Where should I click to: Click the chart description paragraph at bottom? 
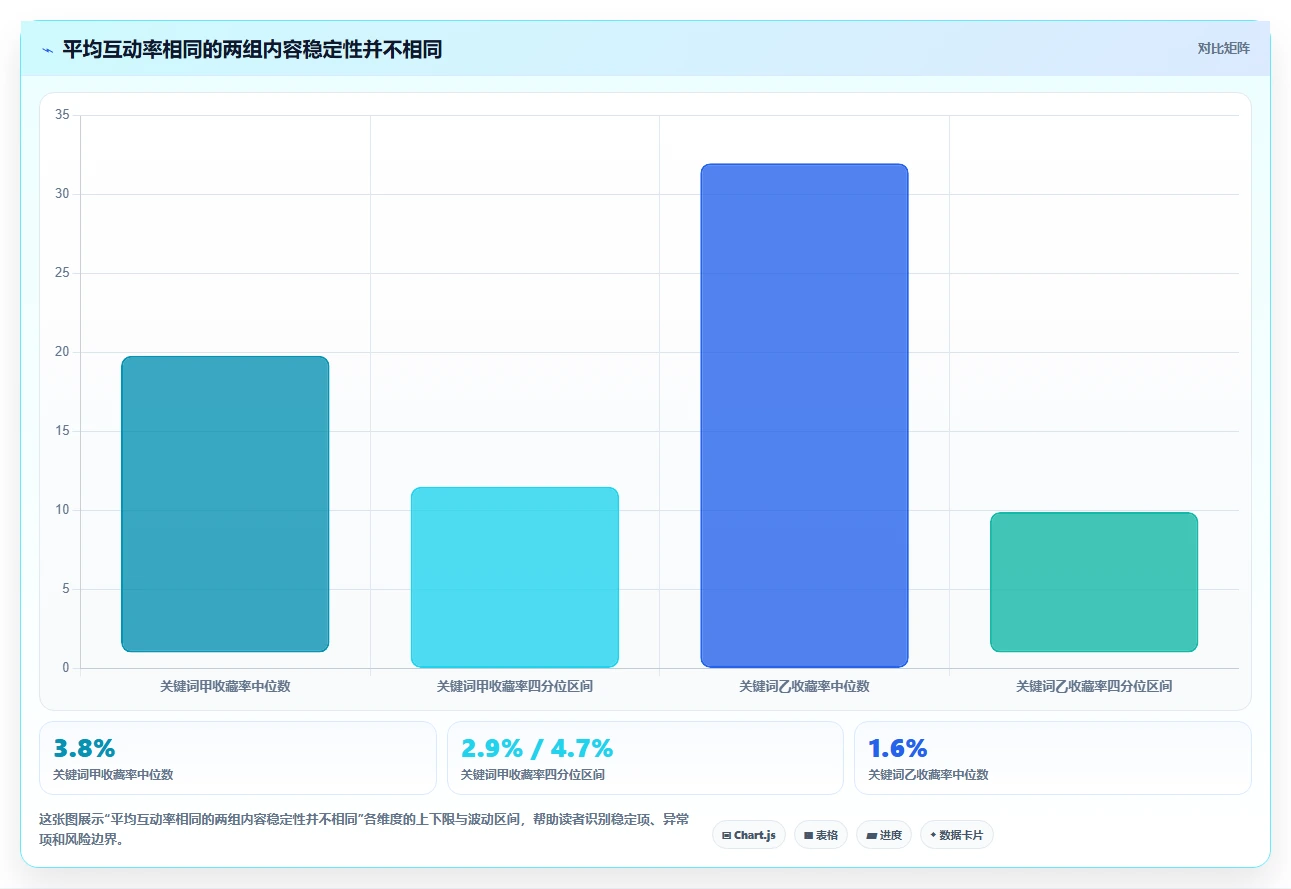tap(364, 830)
